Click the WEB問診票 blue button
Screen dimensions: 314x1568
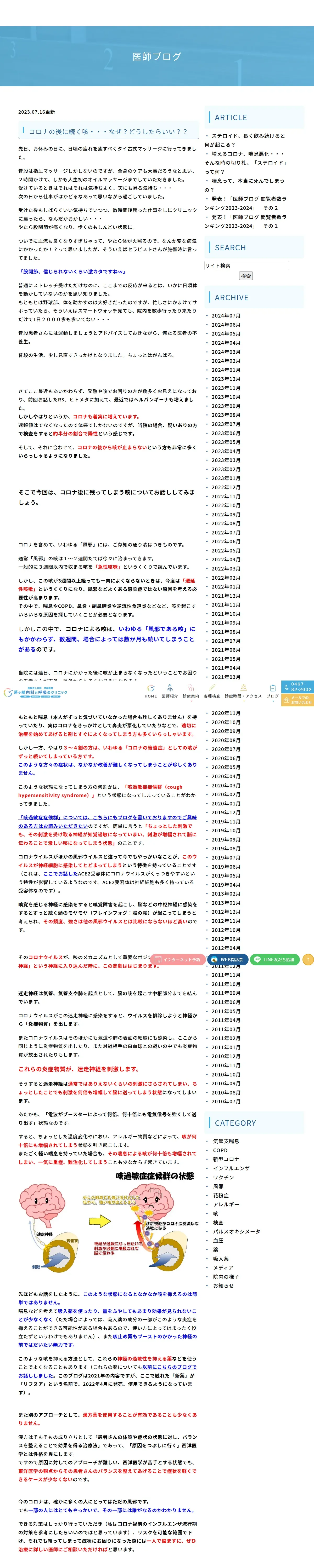(x=227, y=960)
